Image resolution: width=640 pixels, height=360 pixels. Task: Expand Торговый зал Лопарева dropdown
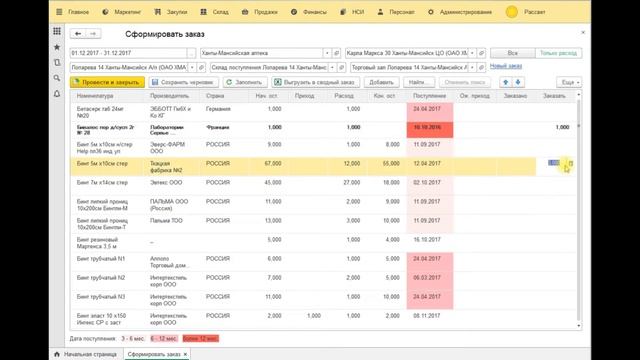coord(472,67)
